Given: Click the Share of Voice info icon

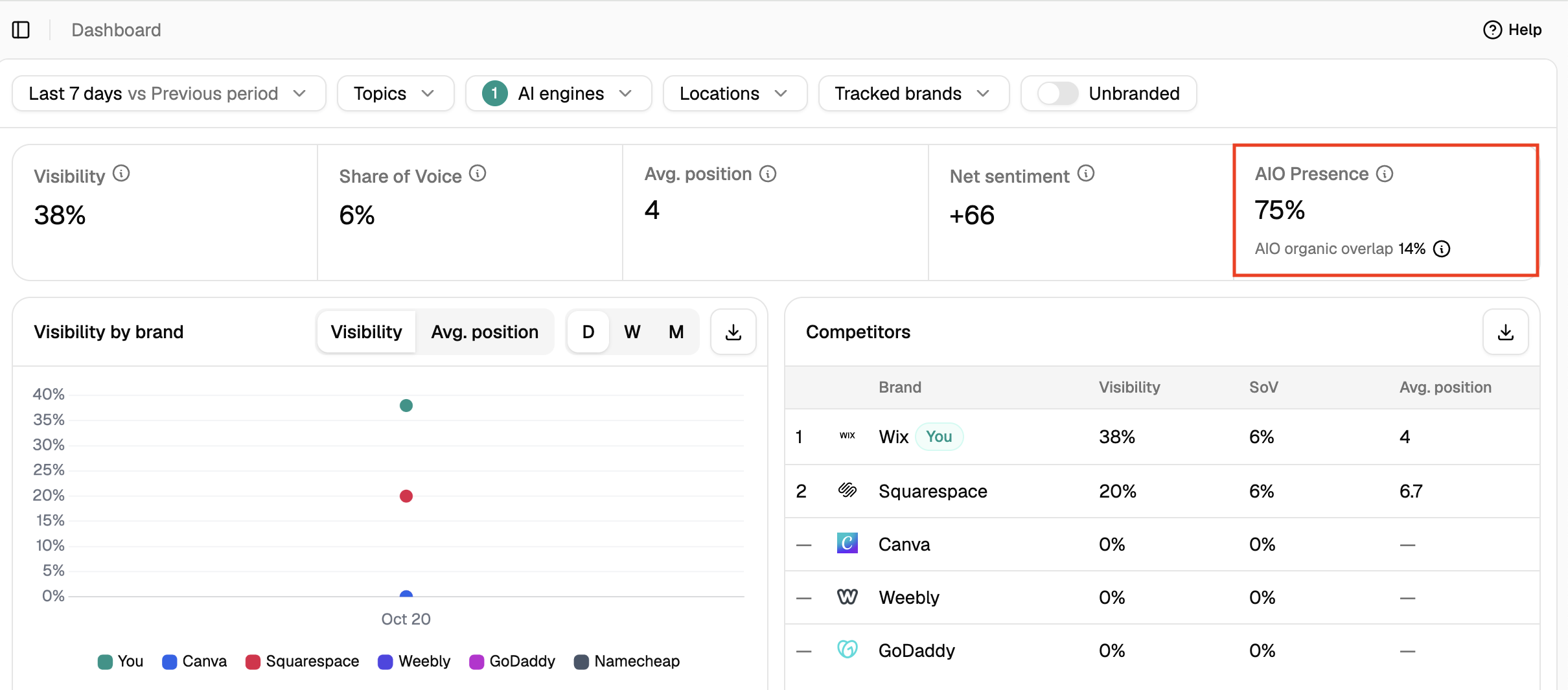Looking at the screenshot, I should pyautogui.click(x=478, y=174).
